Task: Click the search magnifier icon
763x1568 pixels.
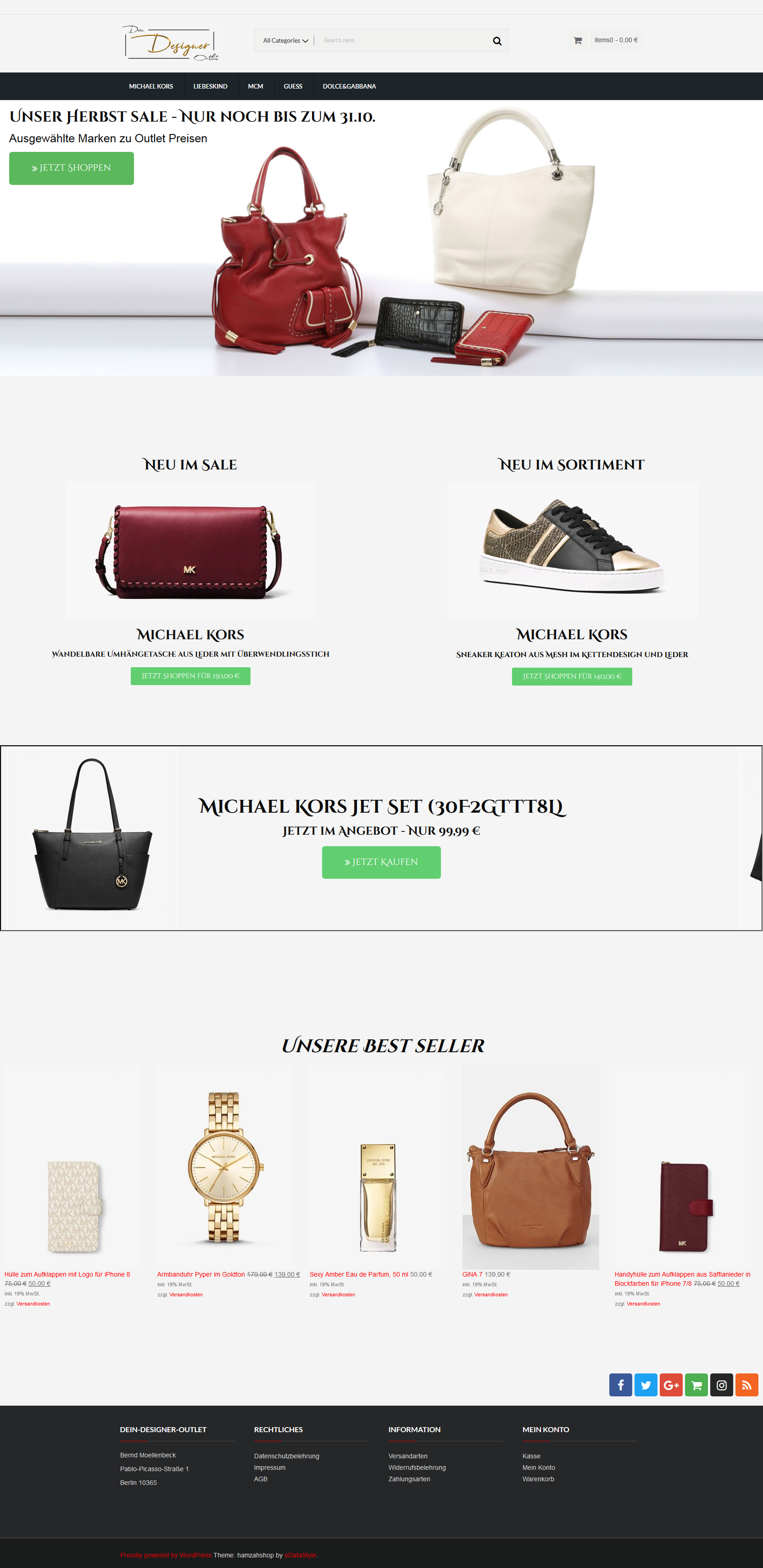Action: (x=497, y=41)
